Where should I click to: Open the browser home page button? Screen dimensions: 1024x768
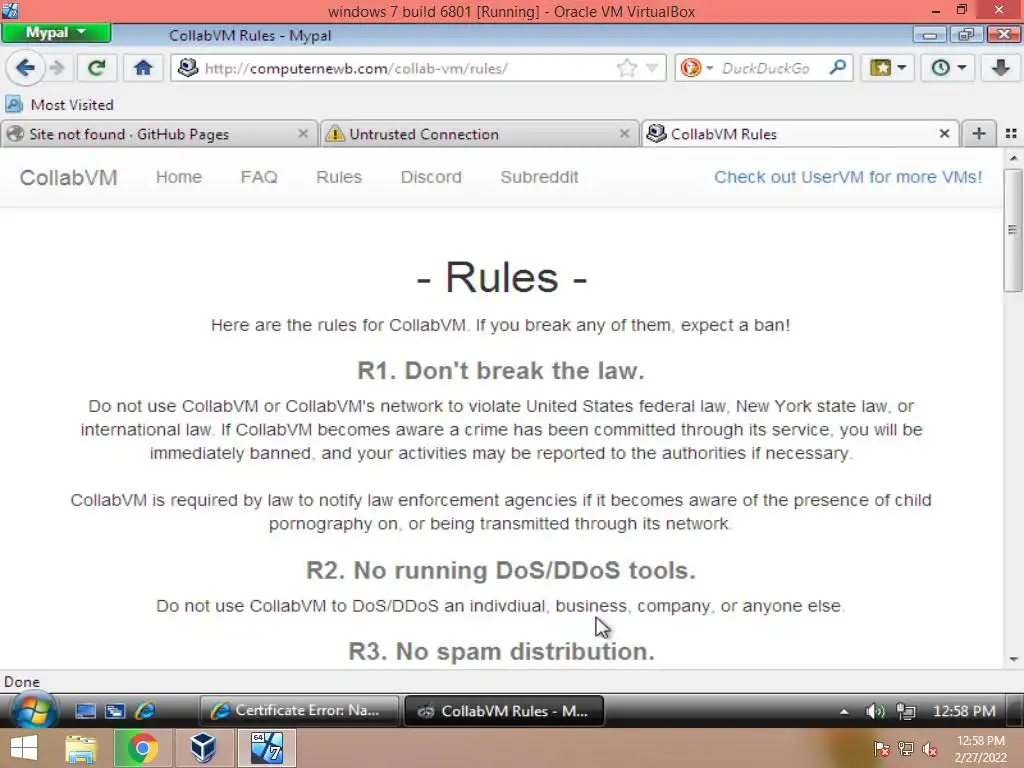click(143, 68)
